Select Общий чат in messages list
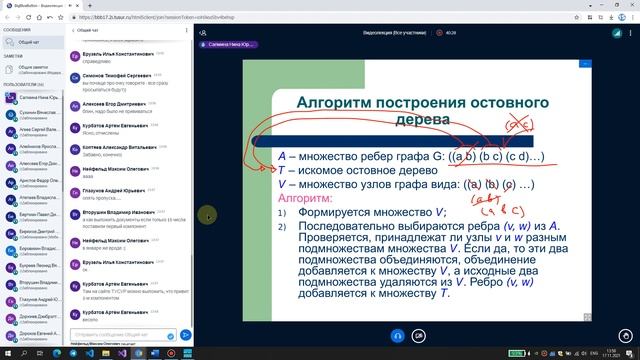 (x=33, y=42)
